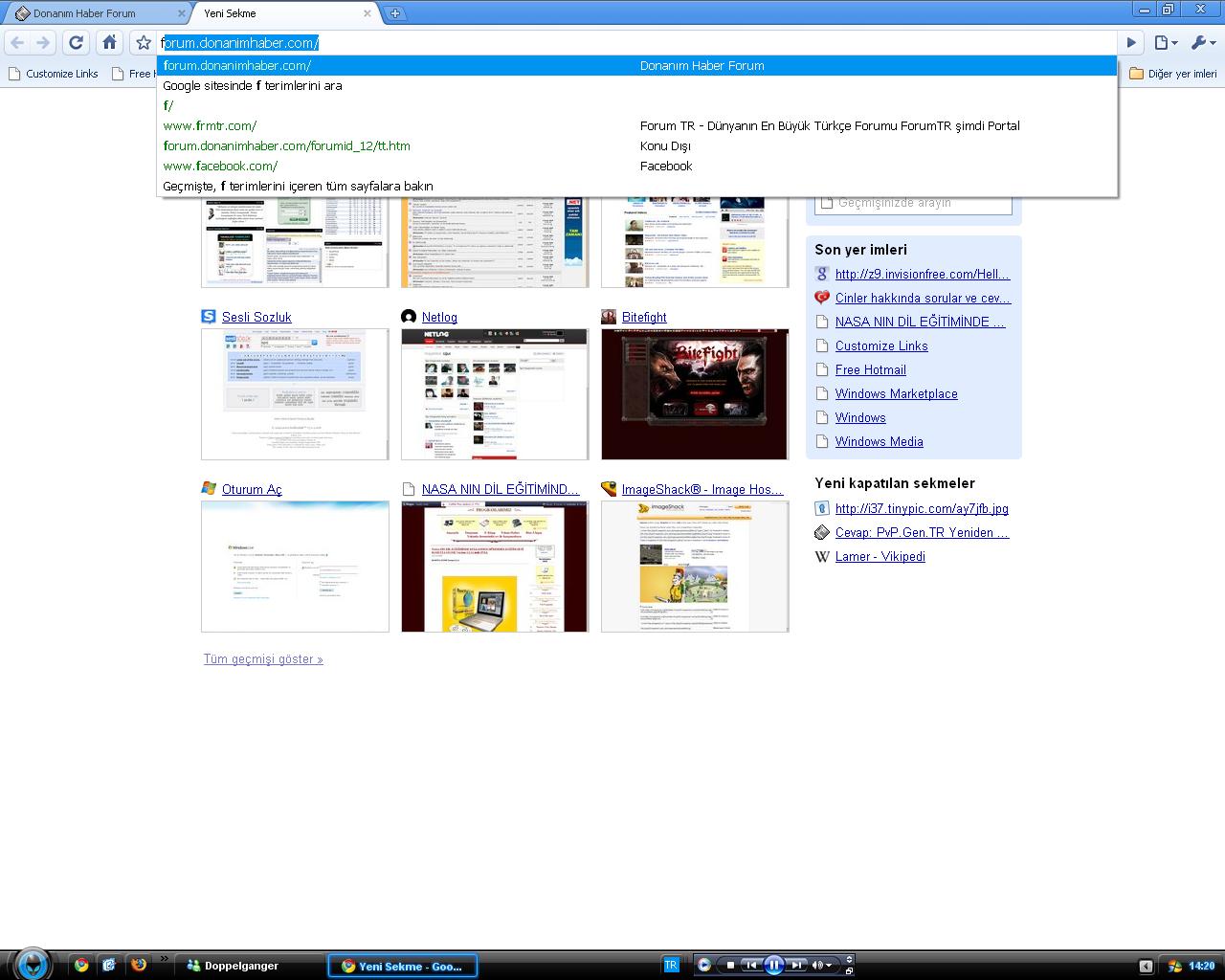Click Sesli Sozluk favicon
Screen dimensions: 1225x980
point(209,317)
